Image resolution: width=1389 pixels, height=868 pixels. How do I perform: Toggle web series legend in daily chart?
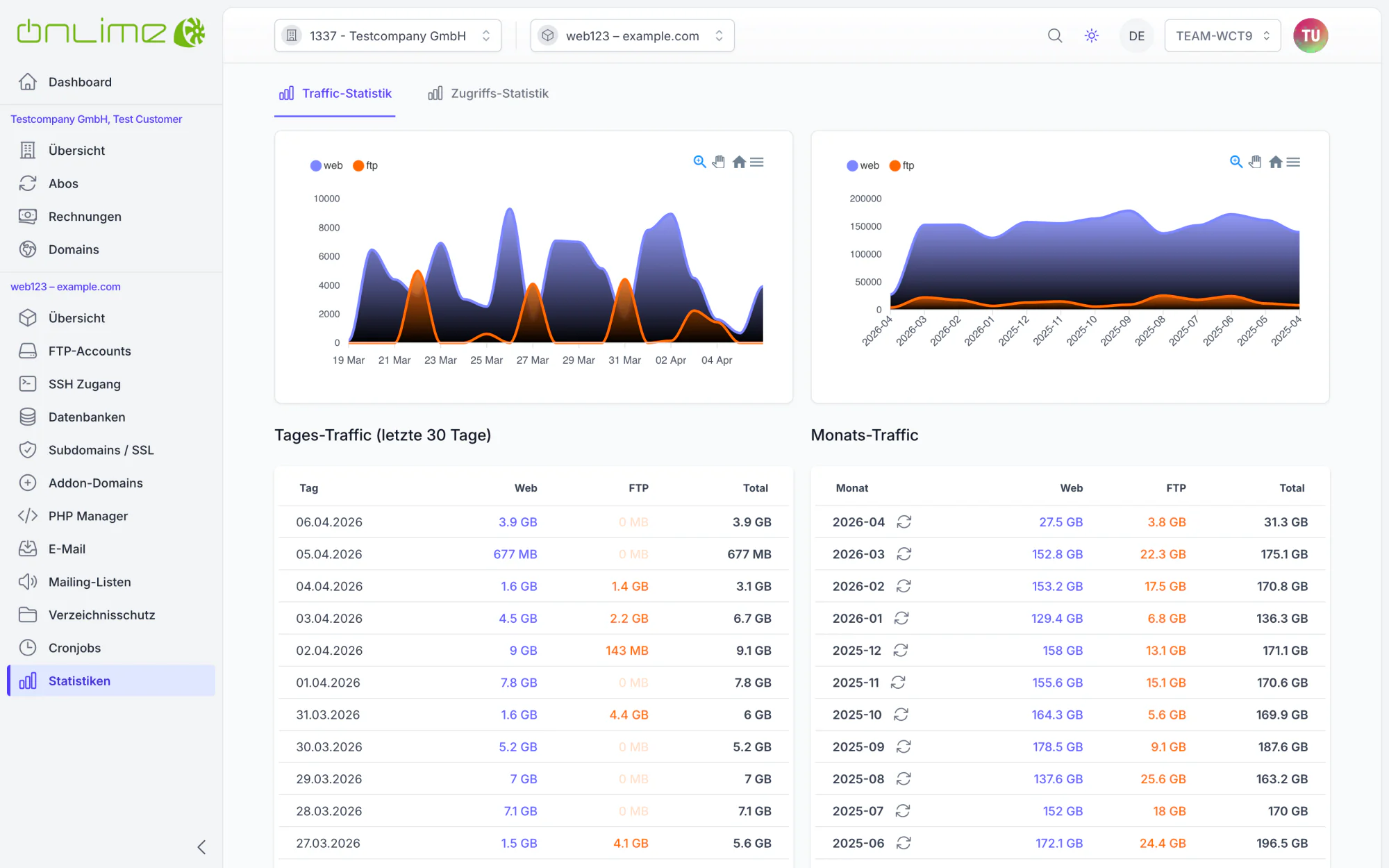click(x=326, y=165)
